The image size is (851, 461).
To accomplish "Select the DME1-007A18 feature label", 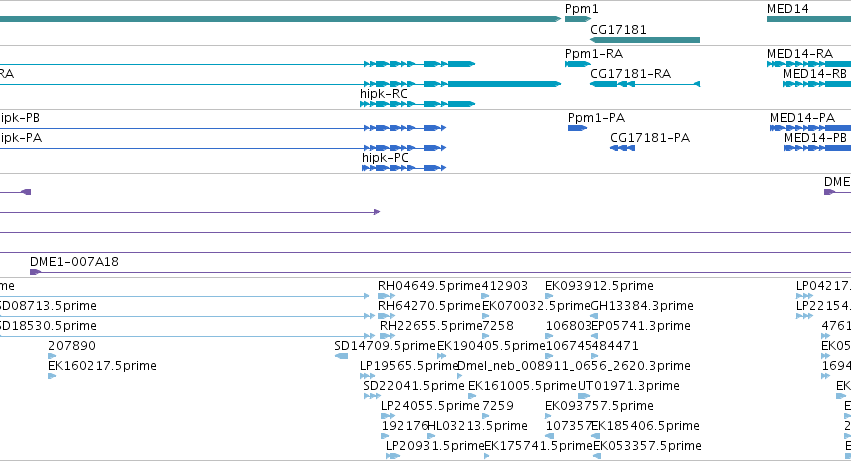I will (74, 262).
